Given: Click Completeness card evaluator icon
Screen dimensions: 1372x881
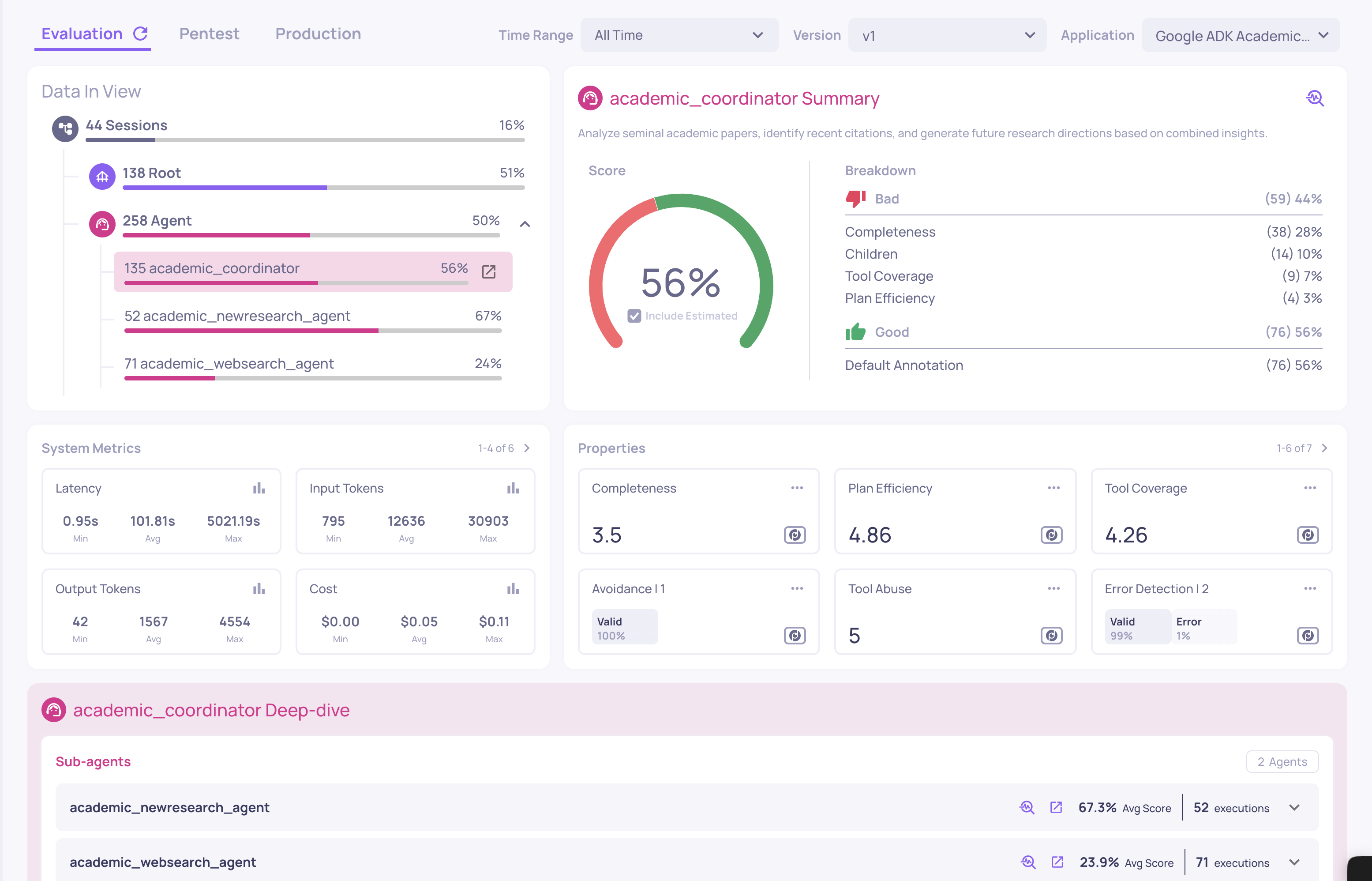Looking at the screenshot, I should click(794, 535).
